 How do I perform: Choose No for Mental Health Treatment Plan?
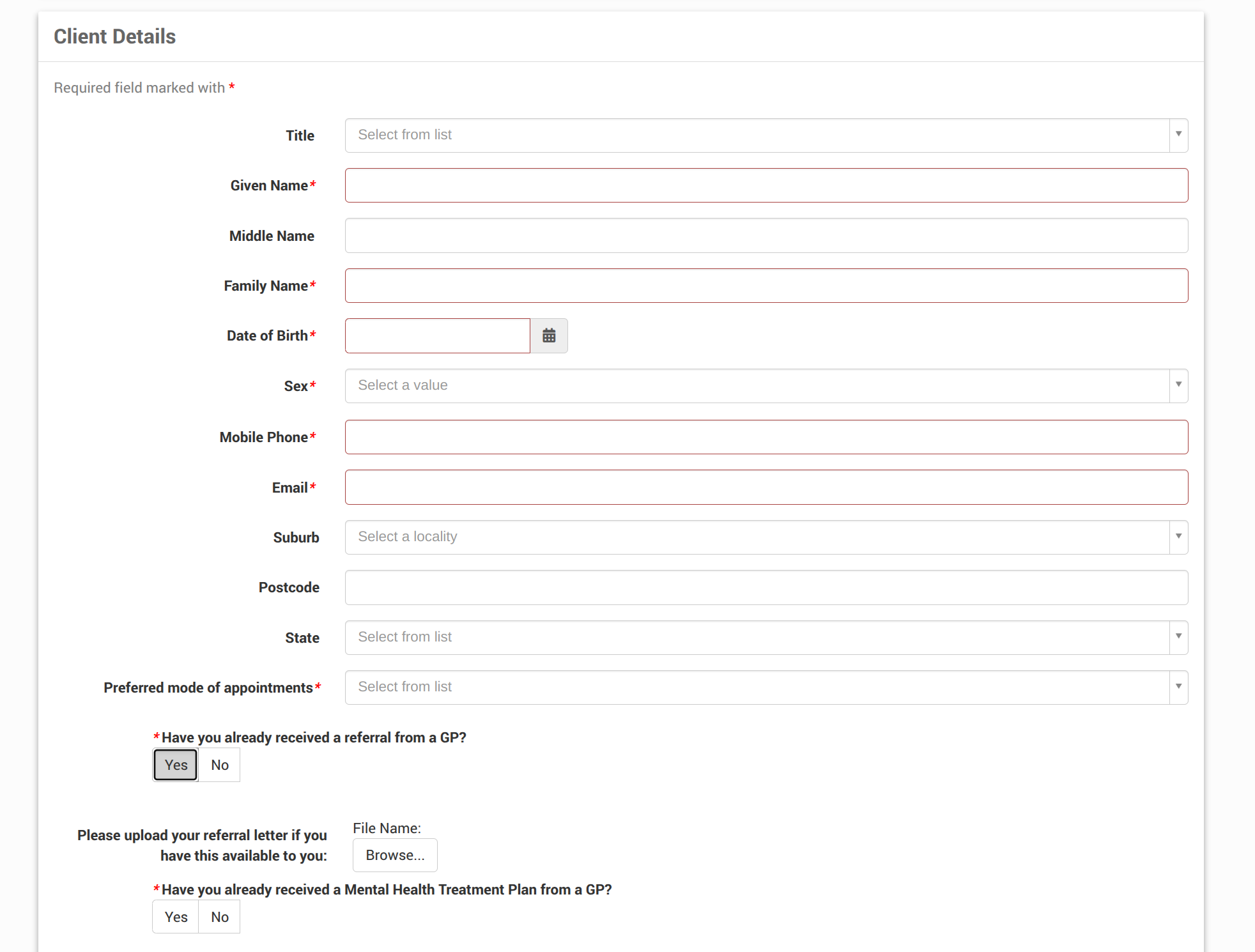point(219,917)
